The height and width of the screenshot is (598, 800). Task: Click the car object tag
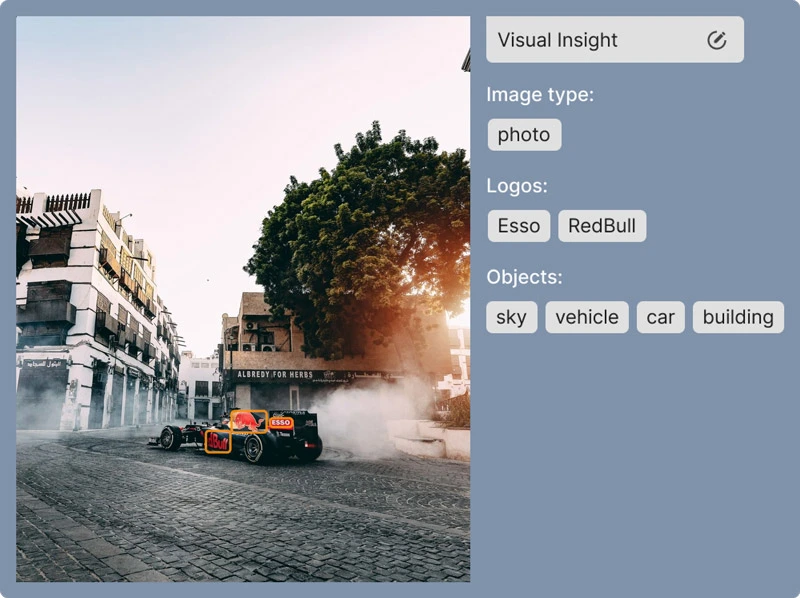[660, 317]
